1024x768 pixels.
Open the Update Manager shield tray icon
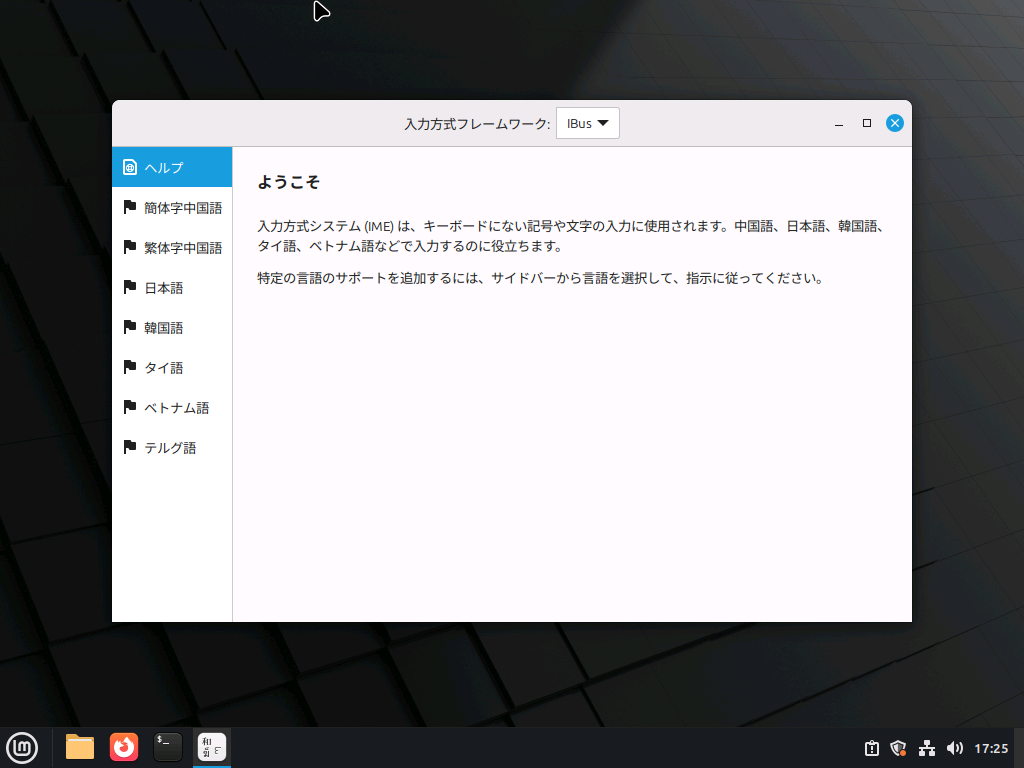(898, 747)
